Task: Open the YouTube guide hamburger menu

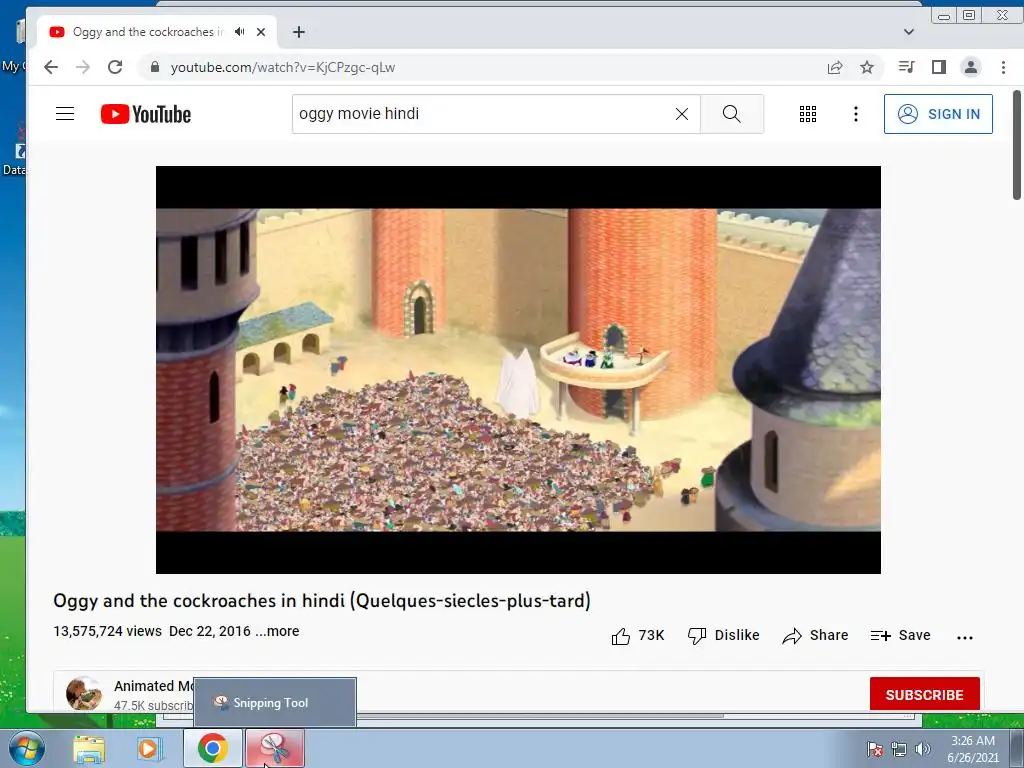Action: pos(65,114)
